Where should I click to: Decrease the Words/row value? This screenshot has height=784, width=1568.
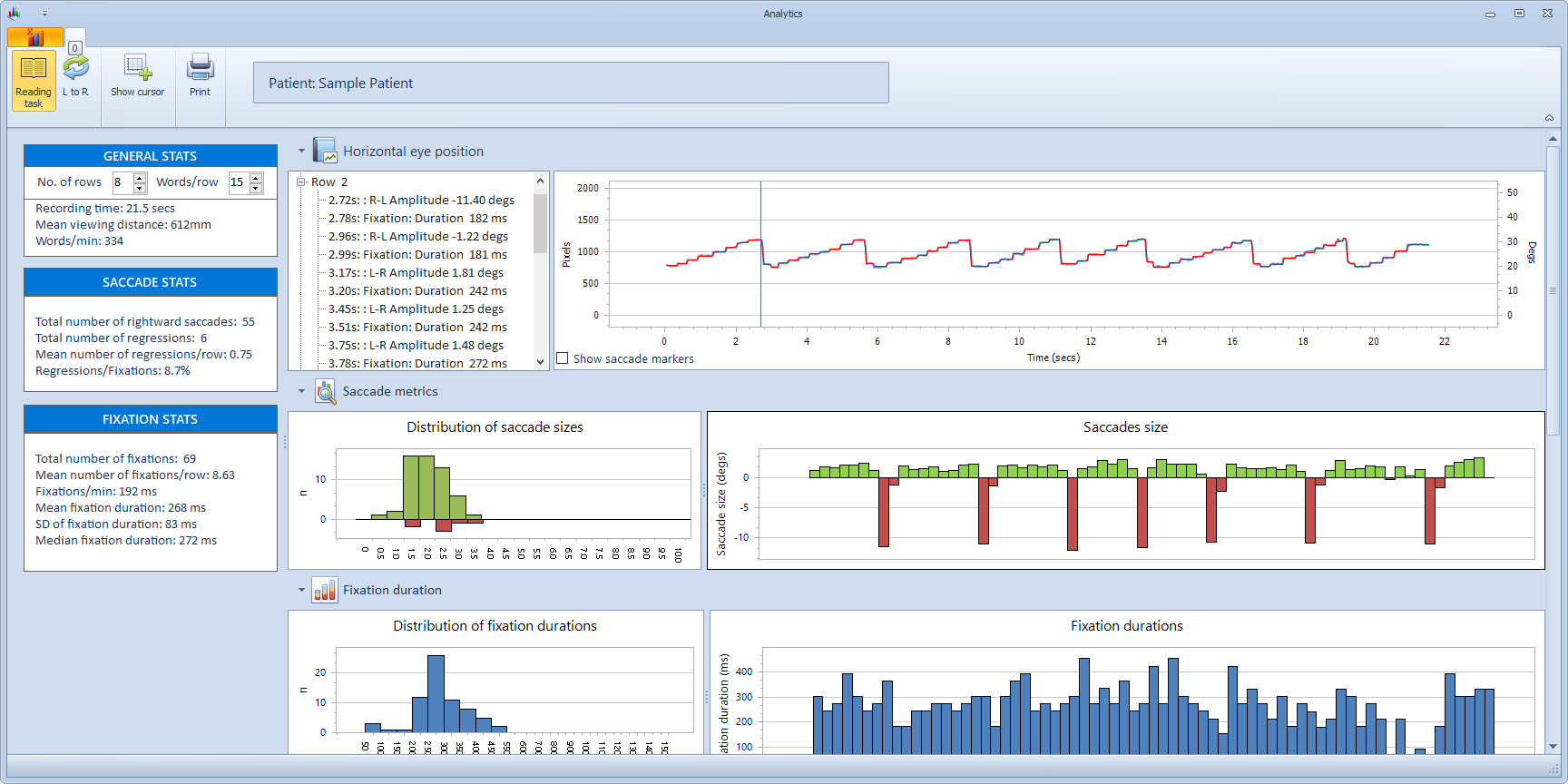256,188
